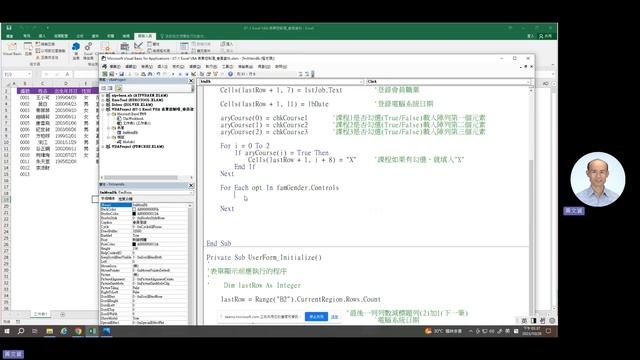This screenshot has width=640, height=360.
Task: Click the BorderColor property color swatch
Action: (x=134, y=213)
